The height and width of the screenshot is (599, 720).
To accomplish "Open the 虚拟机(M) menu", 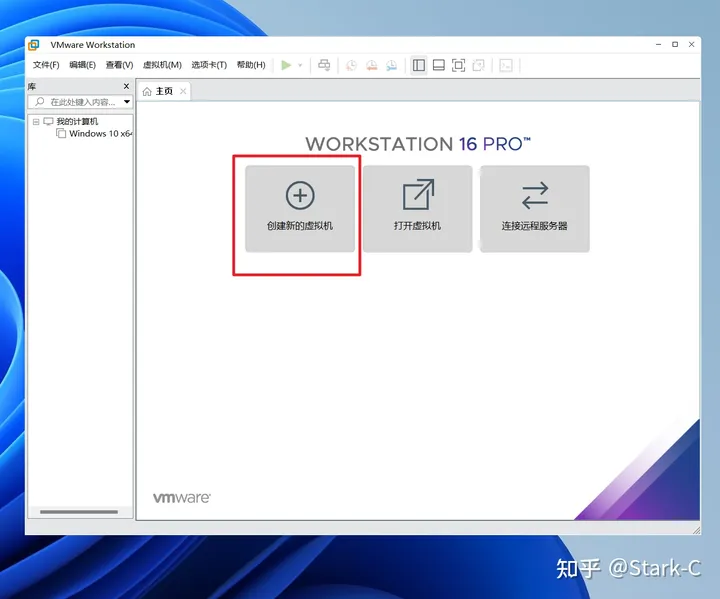I will point(162,65).
